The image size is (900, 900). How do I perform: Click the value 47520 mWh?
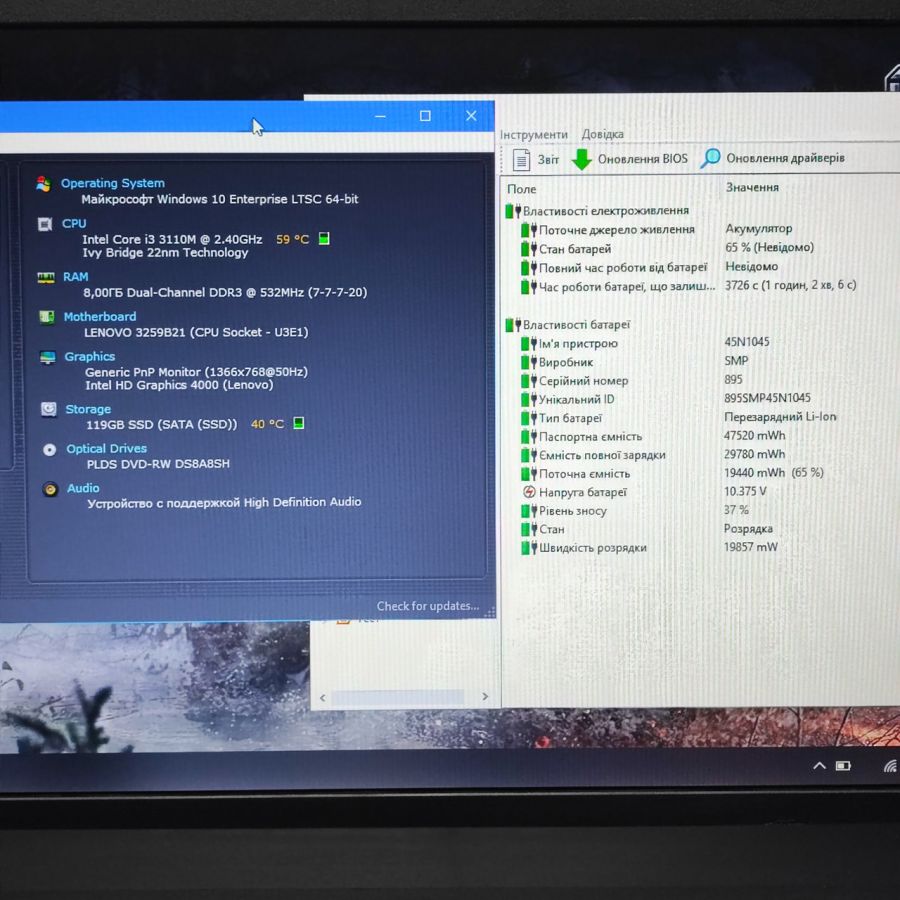point(754,436)
